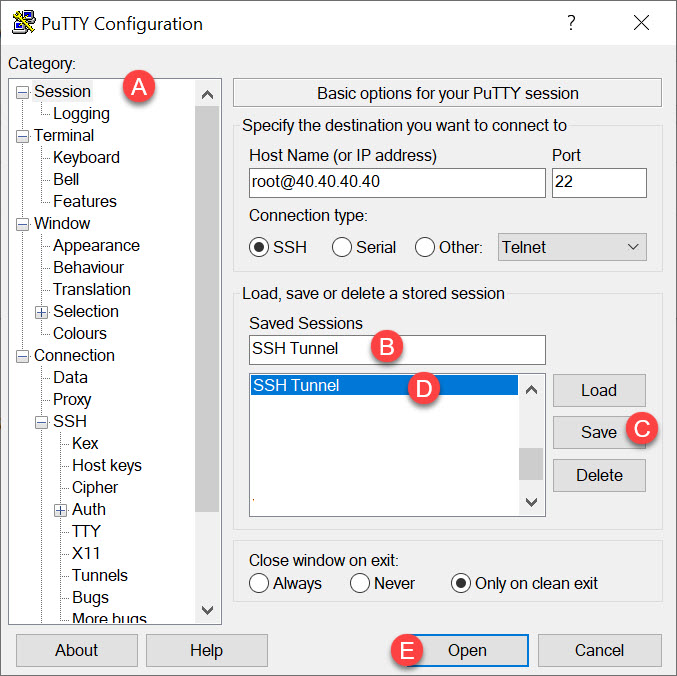Collapse the Terminal tree node

click(x=22, y=136)
